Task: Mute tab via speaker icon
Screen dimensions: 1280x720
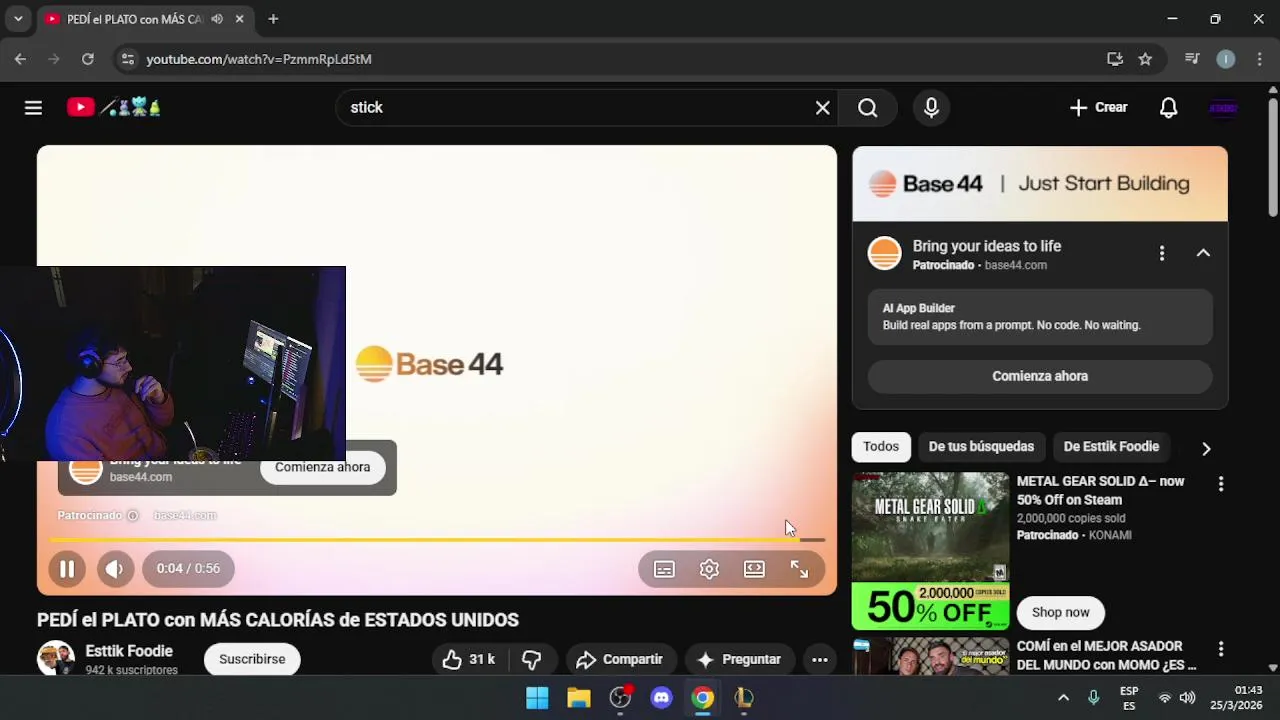Action: (217, 19)
